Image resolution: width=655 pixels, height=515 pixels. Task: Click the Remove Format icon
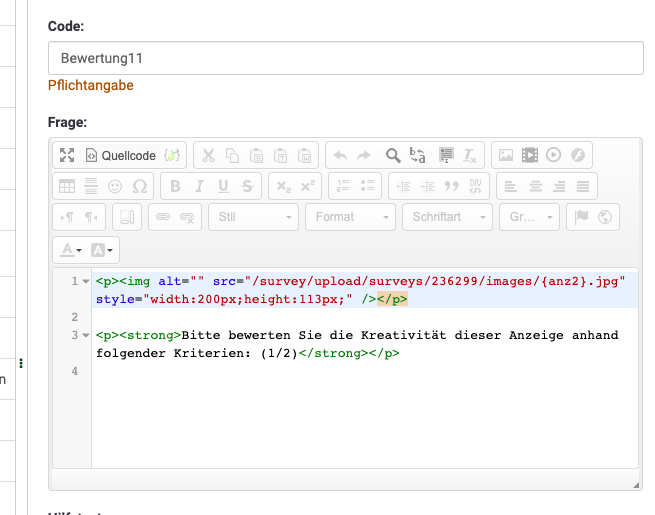point(470,155)
